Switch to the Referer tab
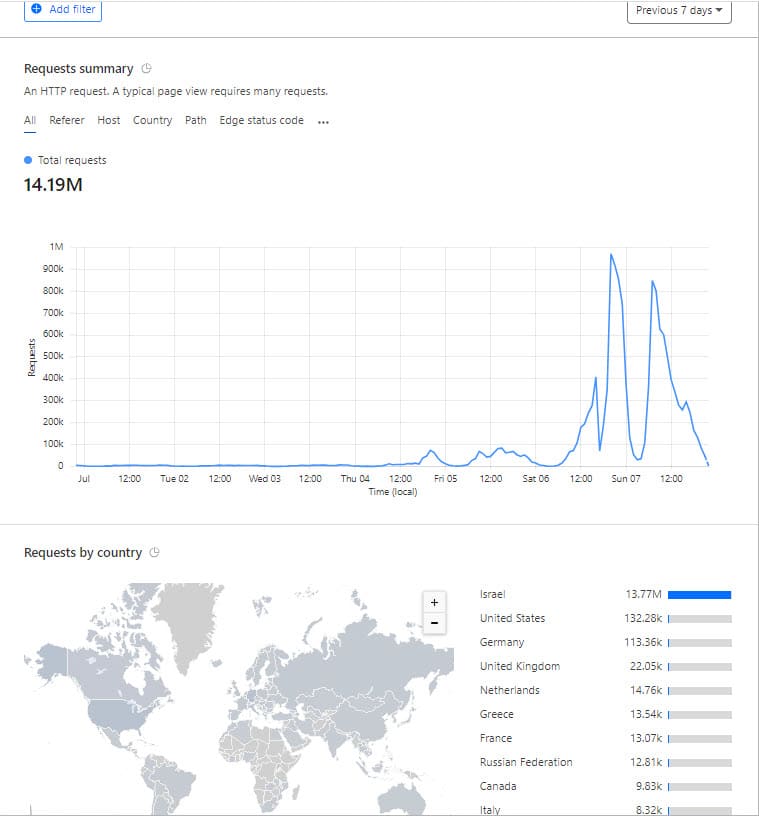 [67, 120]
